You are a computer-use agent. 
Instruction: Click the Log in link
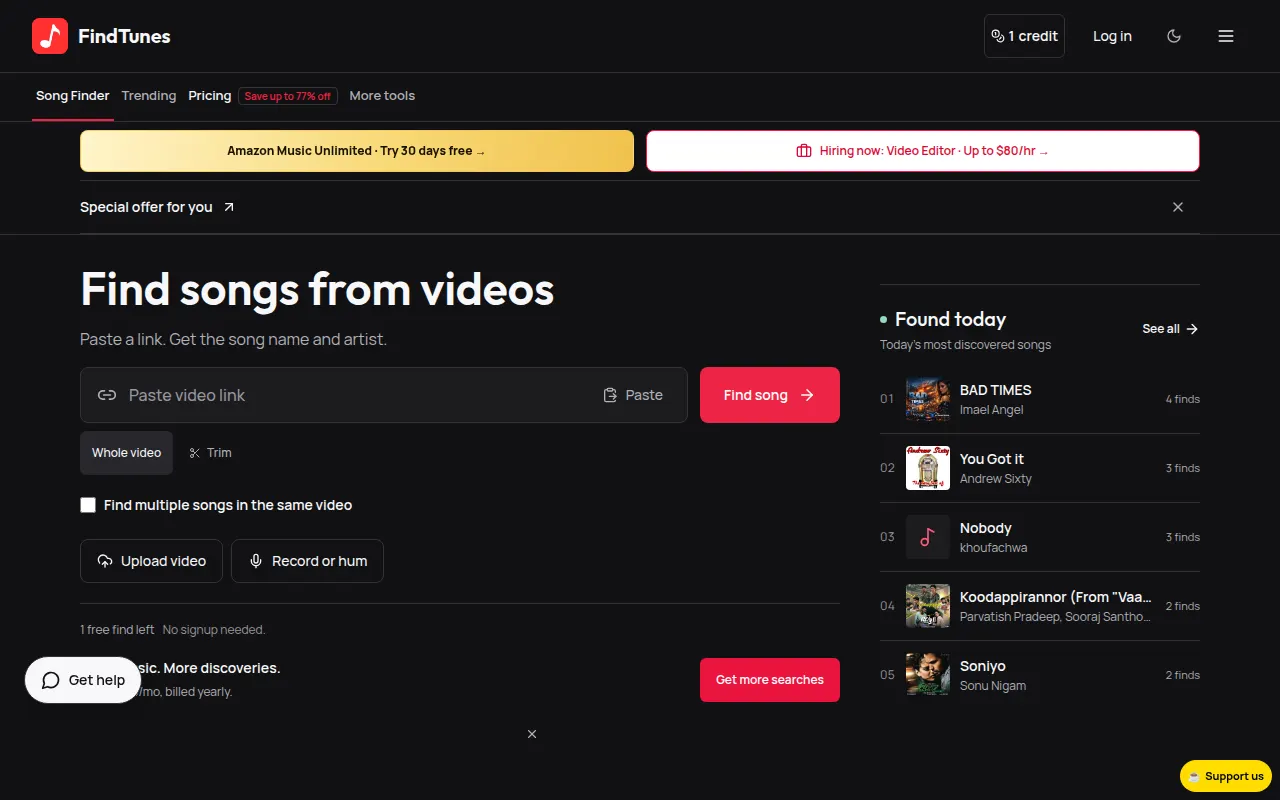tap(1112, 36)
